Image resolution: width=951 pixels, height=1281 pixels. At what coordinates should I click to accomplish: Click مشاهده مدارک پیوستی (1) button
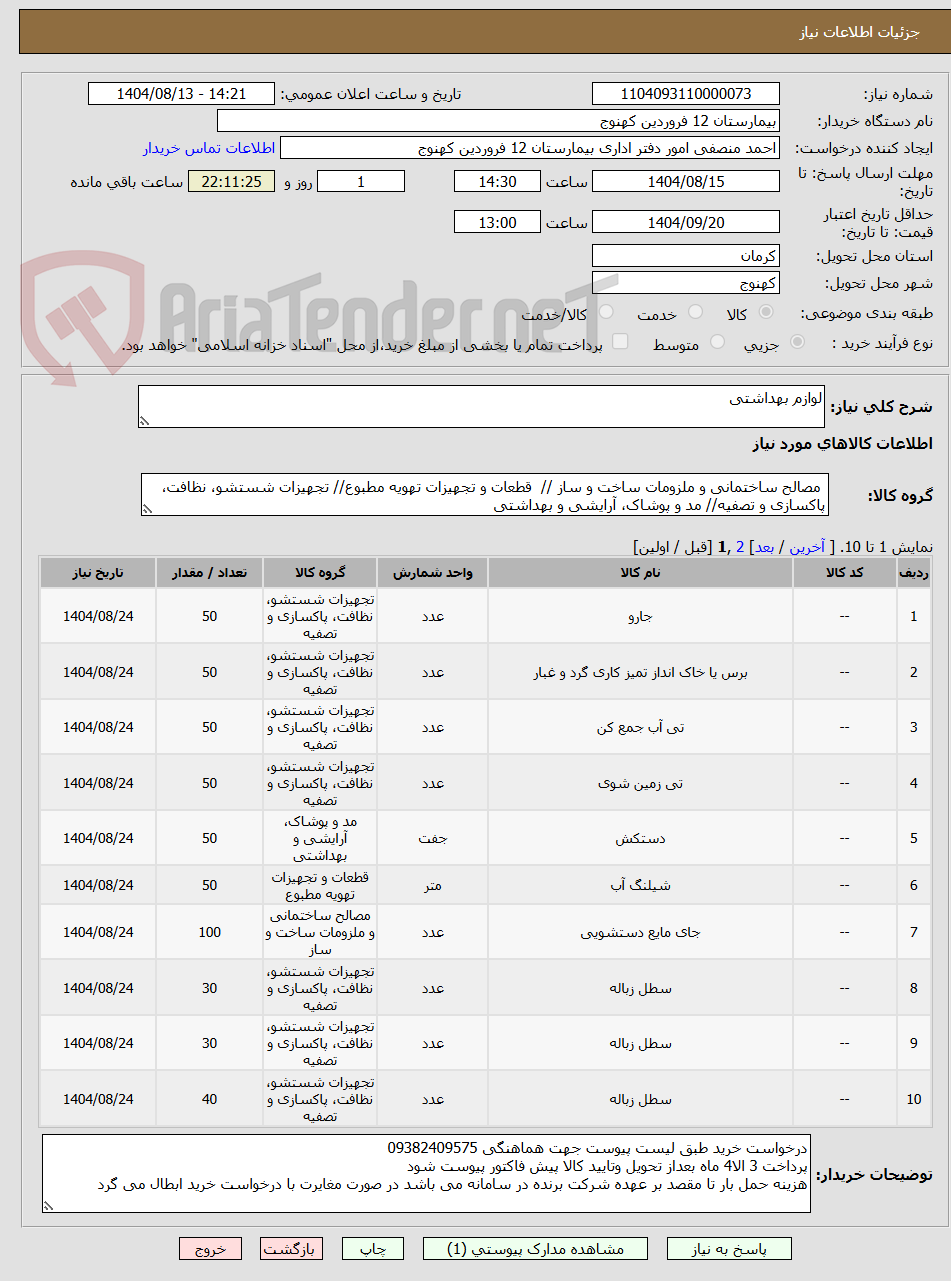535,1249
